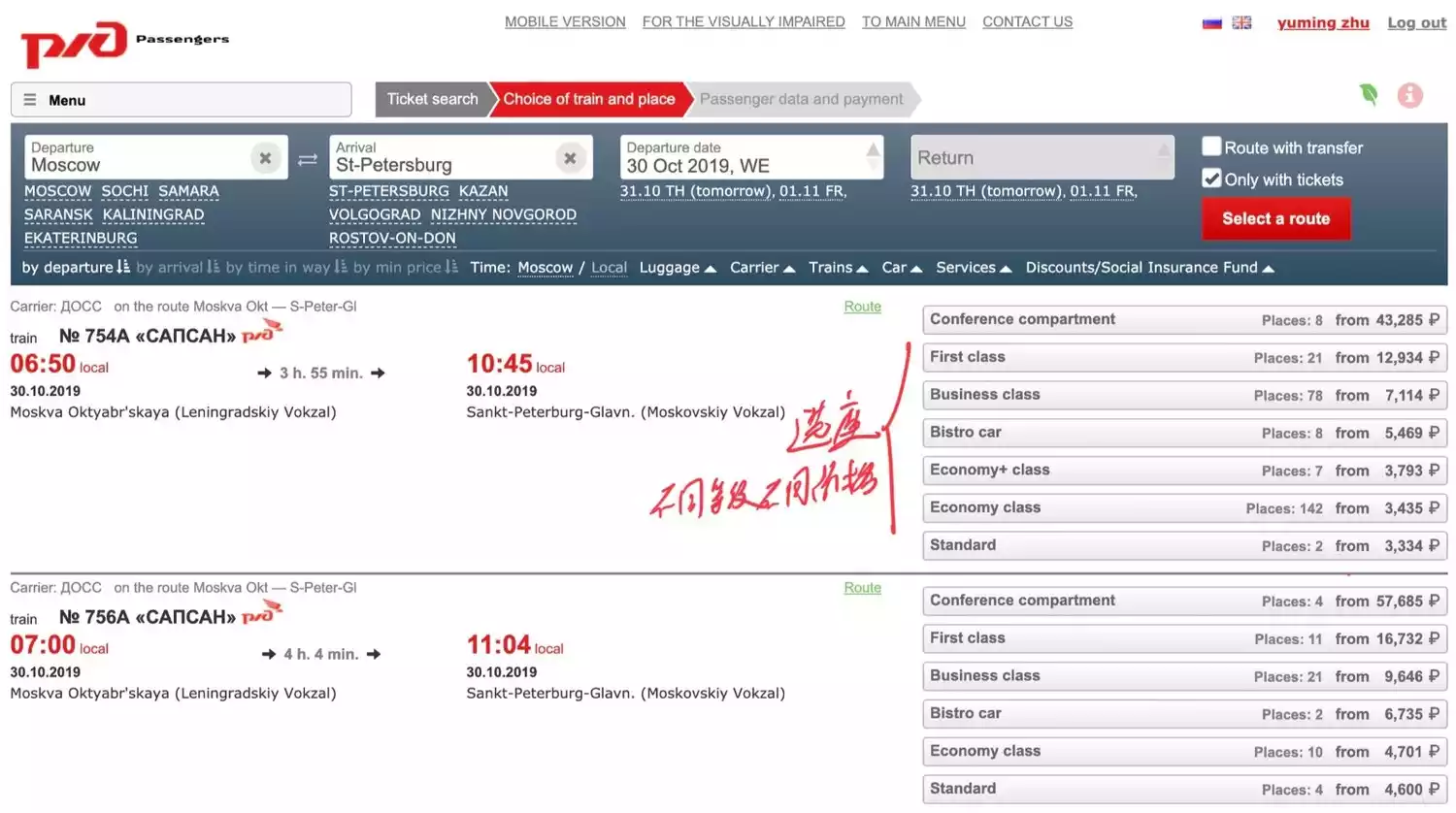The width and height of the screenshot is (1456, 813).
Task: Clear the Departure field with X icon
Action: pyautogui.click(x=265, y=157)
